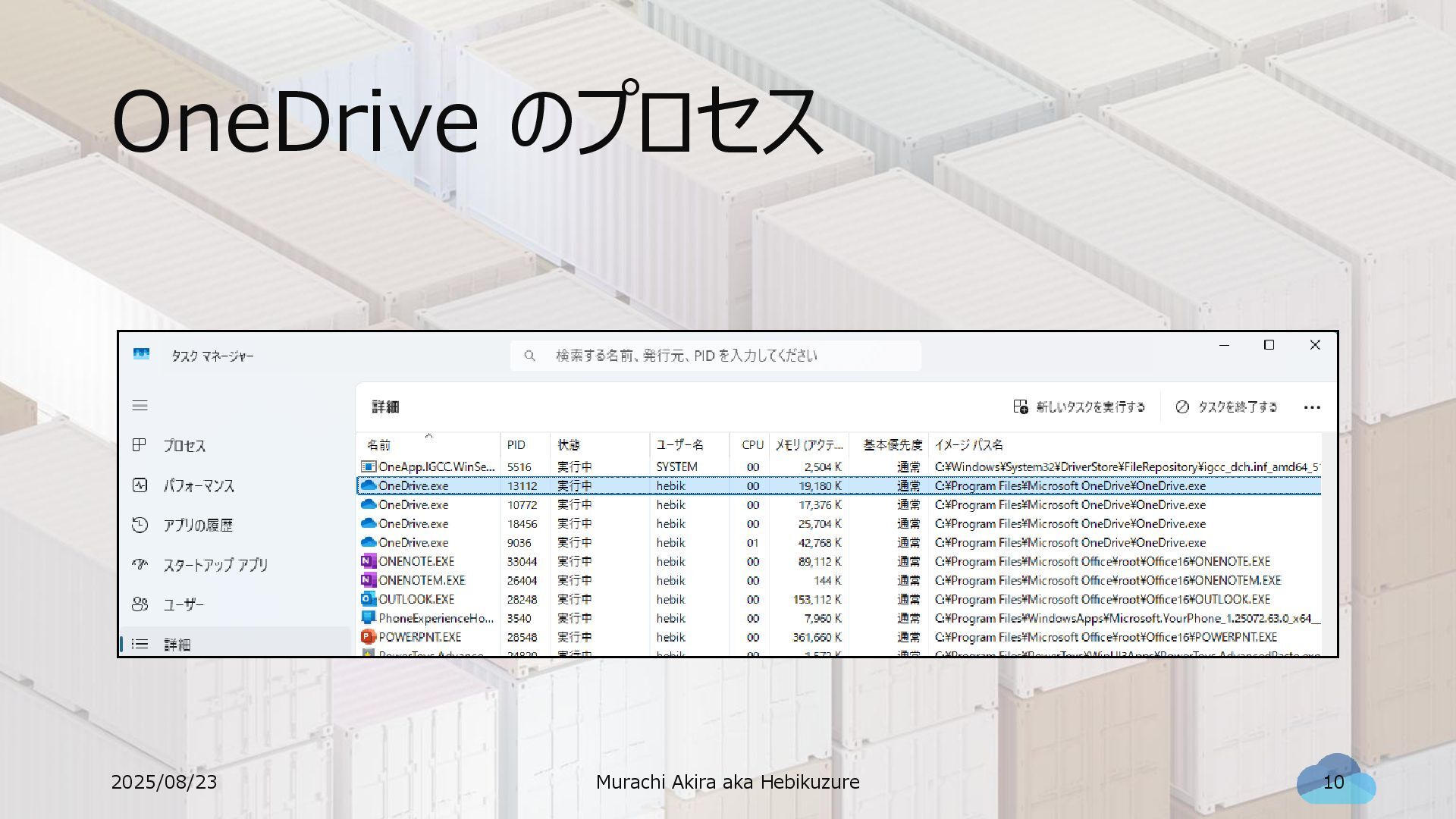Viewport: 1456px width, 819px height.
Task: Click CPU value 01 for OneDrive.exe
Action: 752,542
